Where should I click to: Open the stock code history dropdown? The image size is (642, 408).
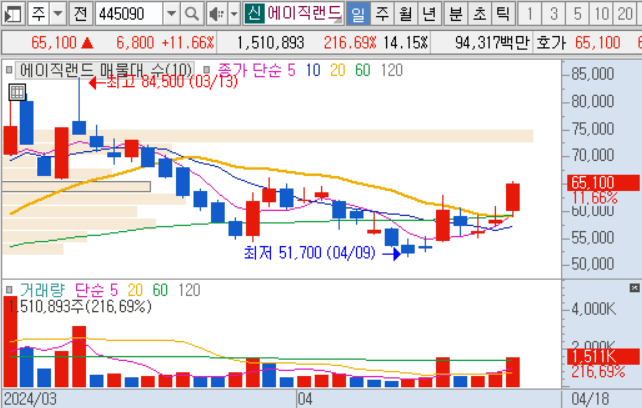click(171, 14)
